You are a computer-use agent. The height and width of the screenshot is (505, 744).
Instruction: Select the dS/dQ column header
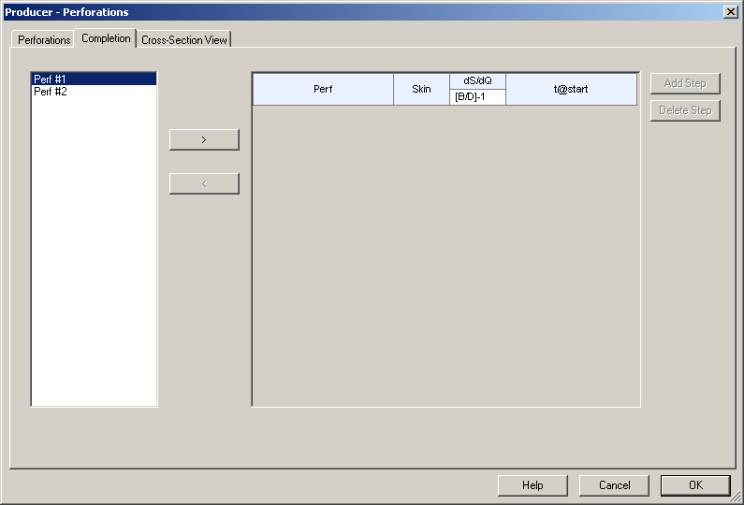coord(477,81)
